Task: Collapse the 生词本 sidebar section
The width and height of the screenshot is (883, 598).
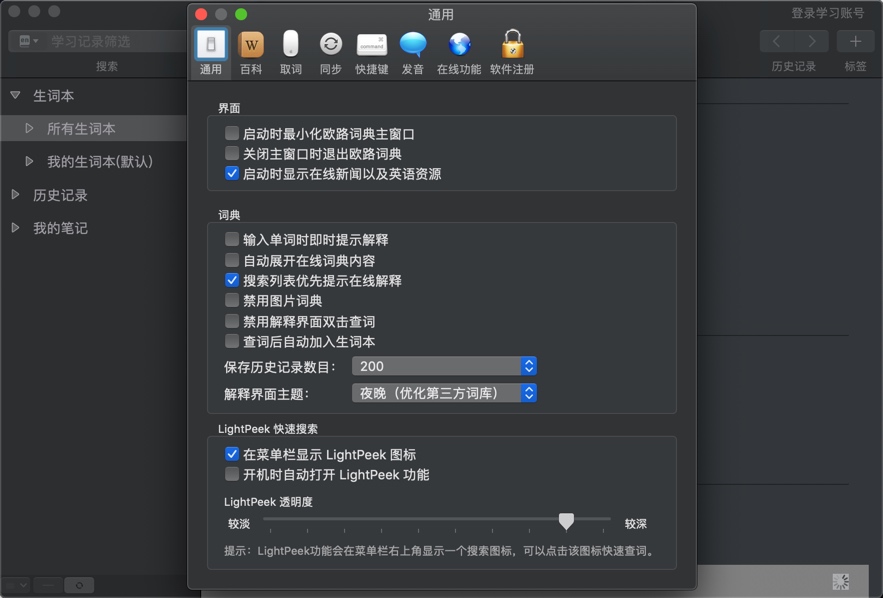Action: [x=14, y=95]
